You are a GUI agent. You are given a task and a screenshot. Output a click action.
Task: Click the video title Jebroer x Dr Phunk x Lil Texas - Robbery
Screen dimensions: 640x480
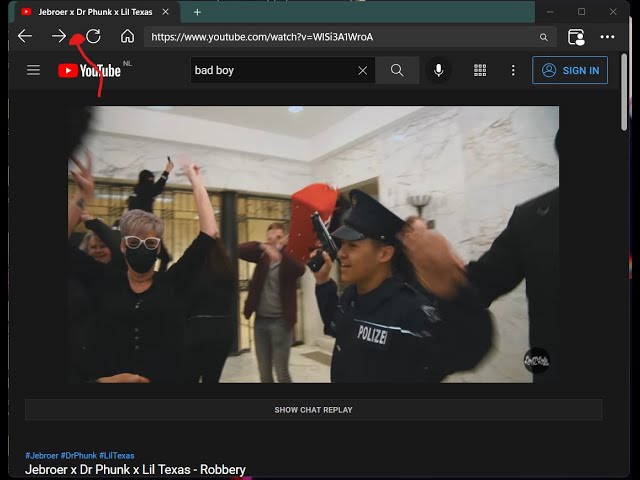[x=135, y=469]
